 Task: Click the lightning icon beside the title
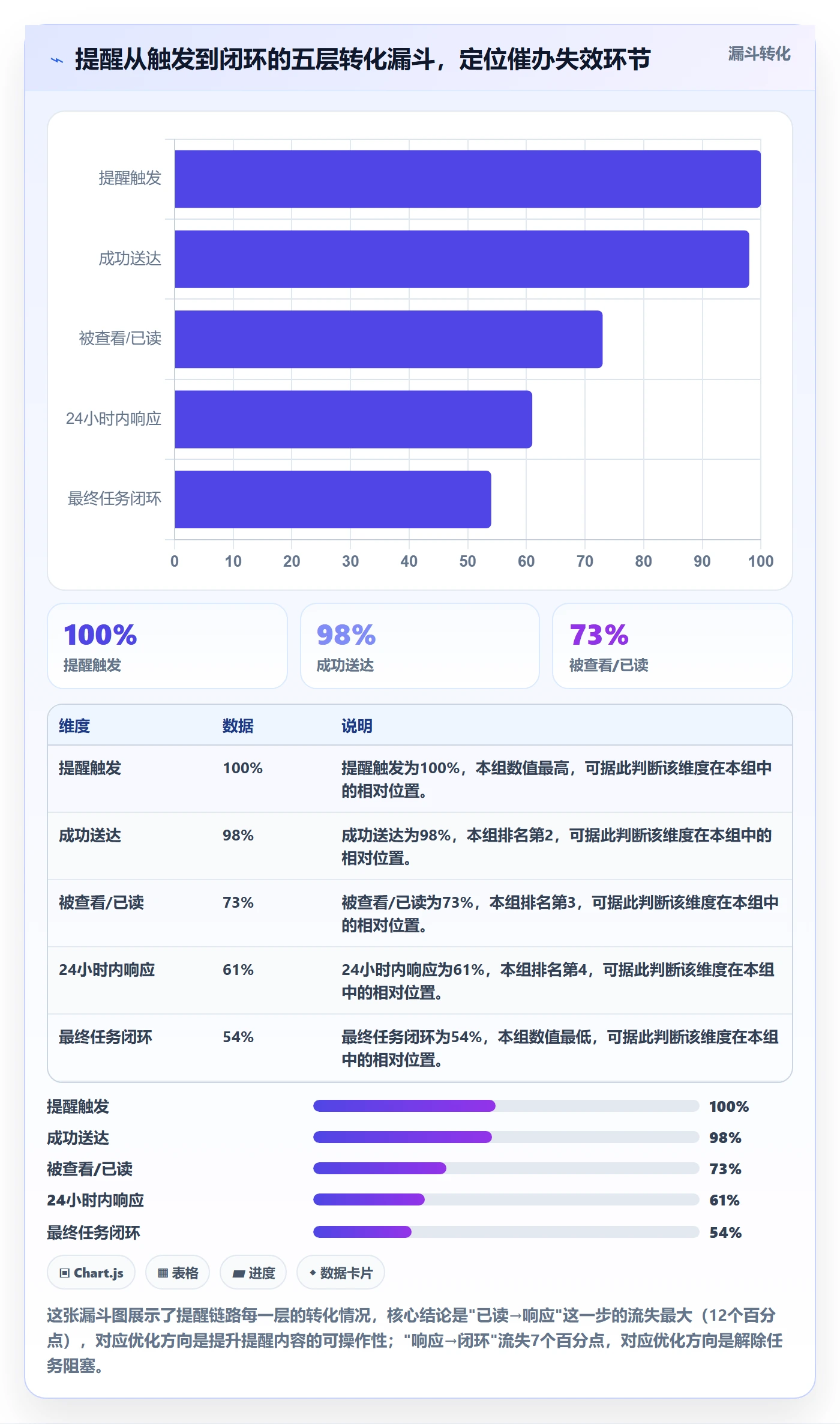pos(57,60)
